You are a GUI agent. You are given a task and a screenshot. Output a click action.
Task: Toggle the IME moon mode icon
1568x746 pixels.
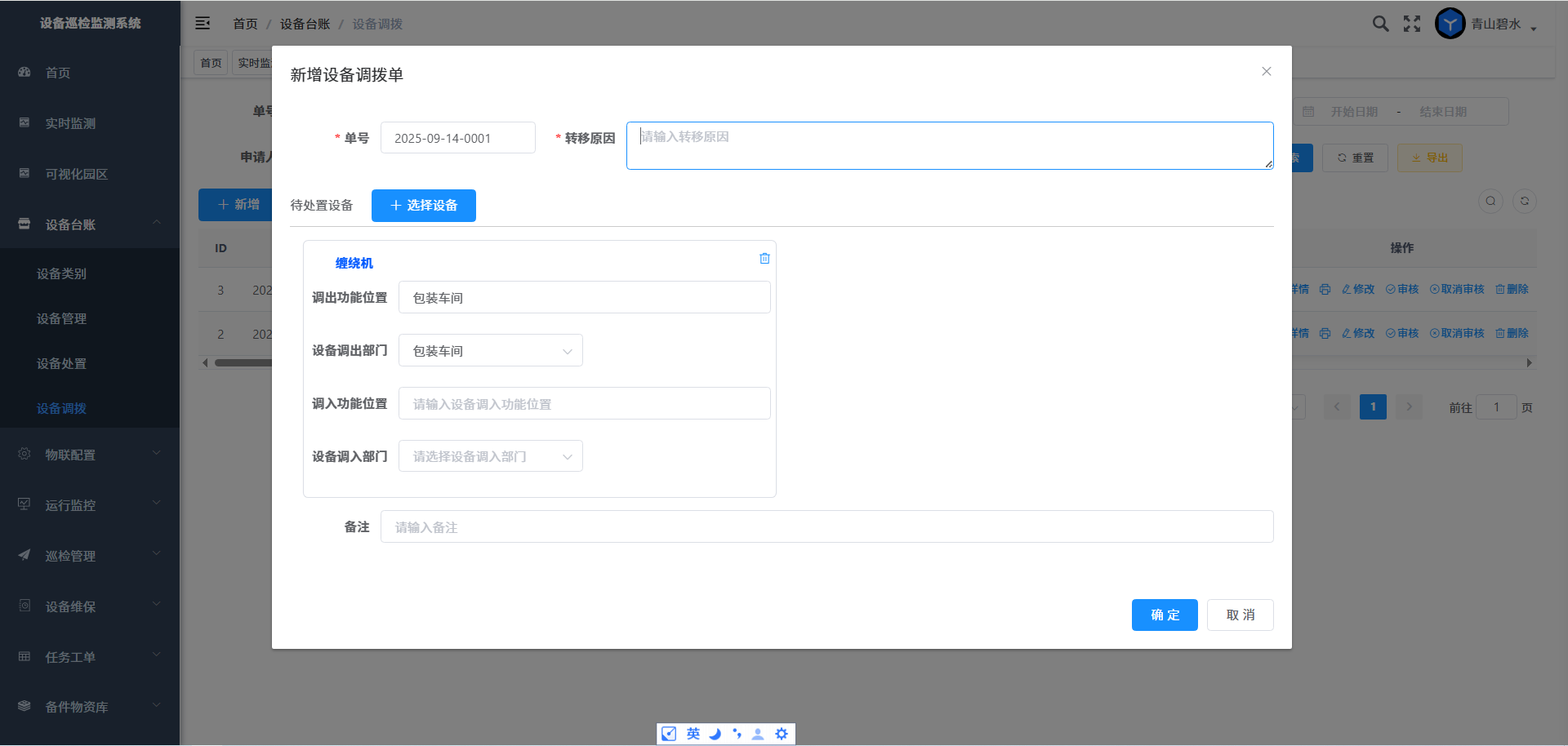[x=715, y=734]
